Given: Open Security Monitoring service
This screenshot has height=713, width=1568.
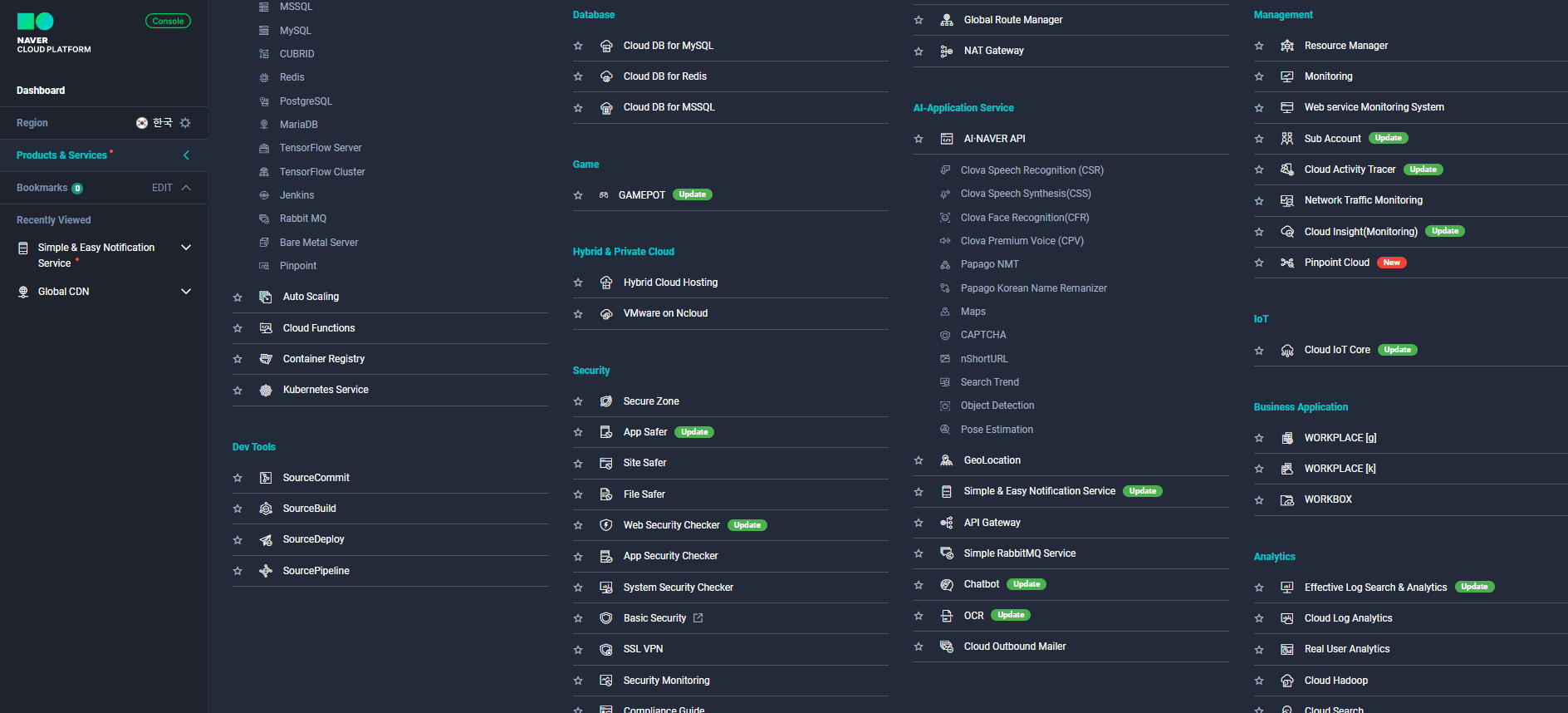Looking at the screenshot, I should click(667, 681).
